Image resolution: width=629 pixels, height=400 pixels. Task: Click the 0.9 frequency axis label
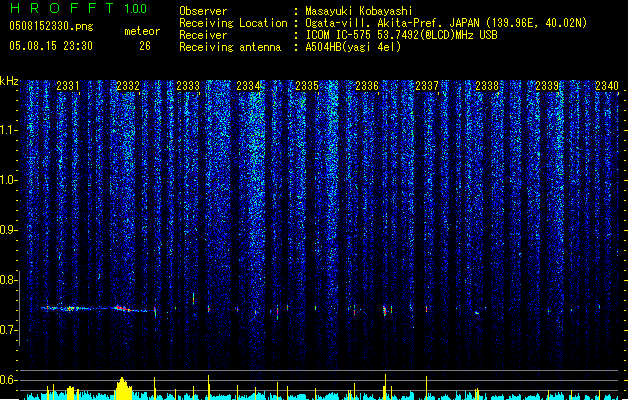pyautogui.click(x=9, y=230)
